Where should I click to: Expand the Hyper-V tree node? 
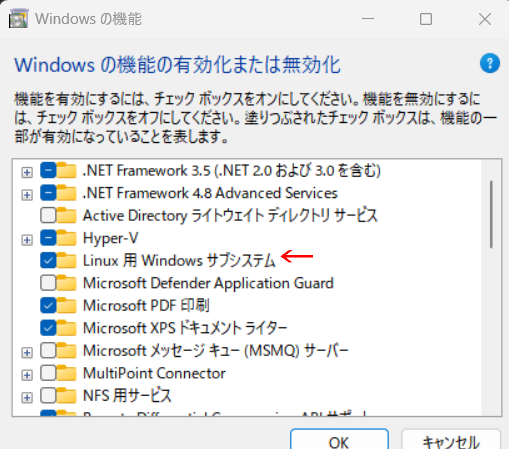(27, 240)
